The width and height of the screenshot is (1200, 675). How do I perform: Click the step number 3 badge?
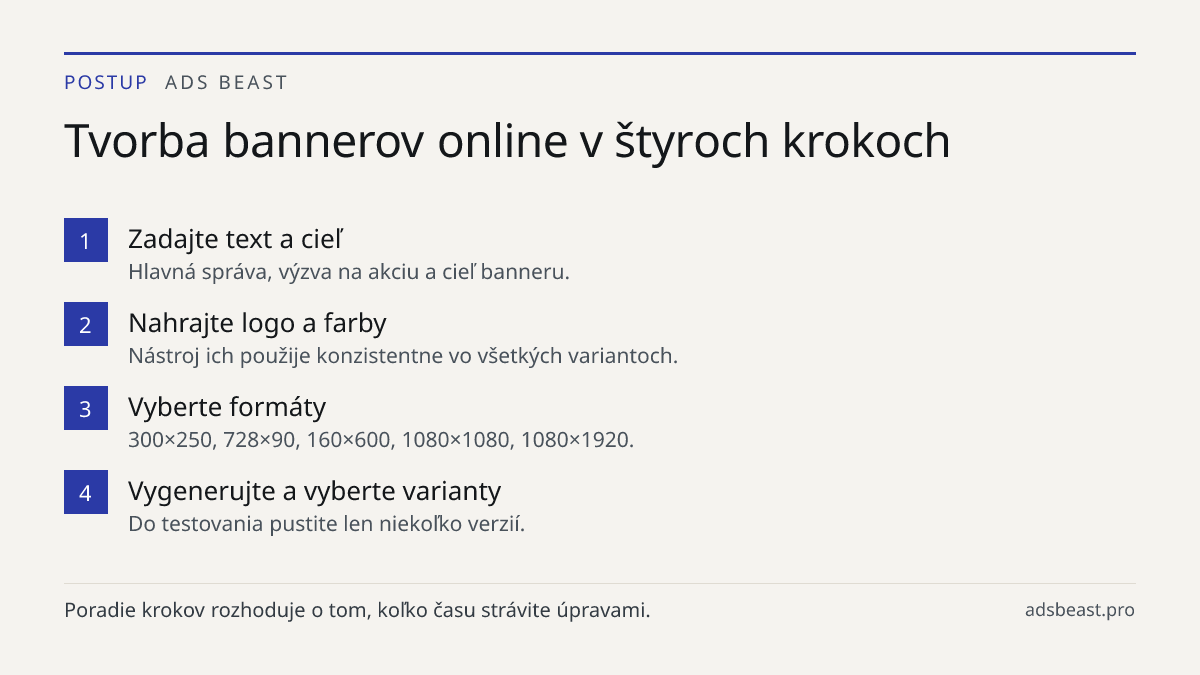pyautogui.click(x=86, y=408)
